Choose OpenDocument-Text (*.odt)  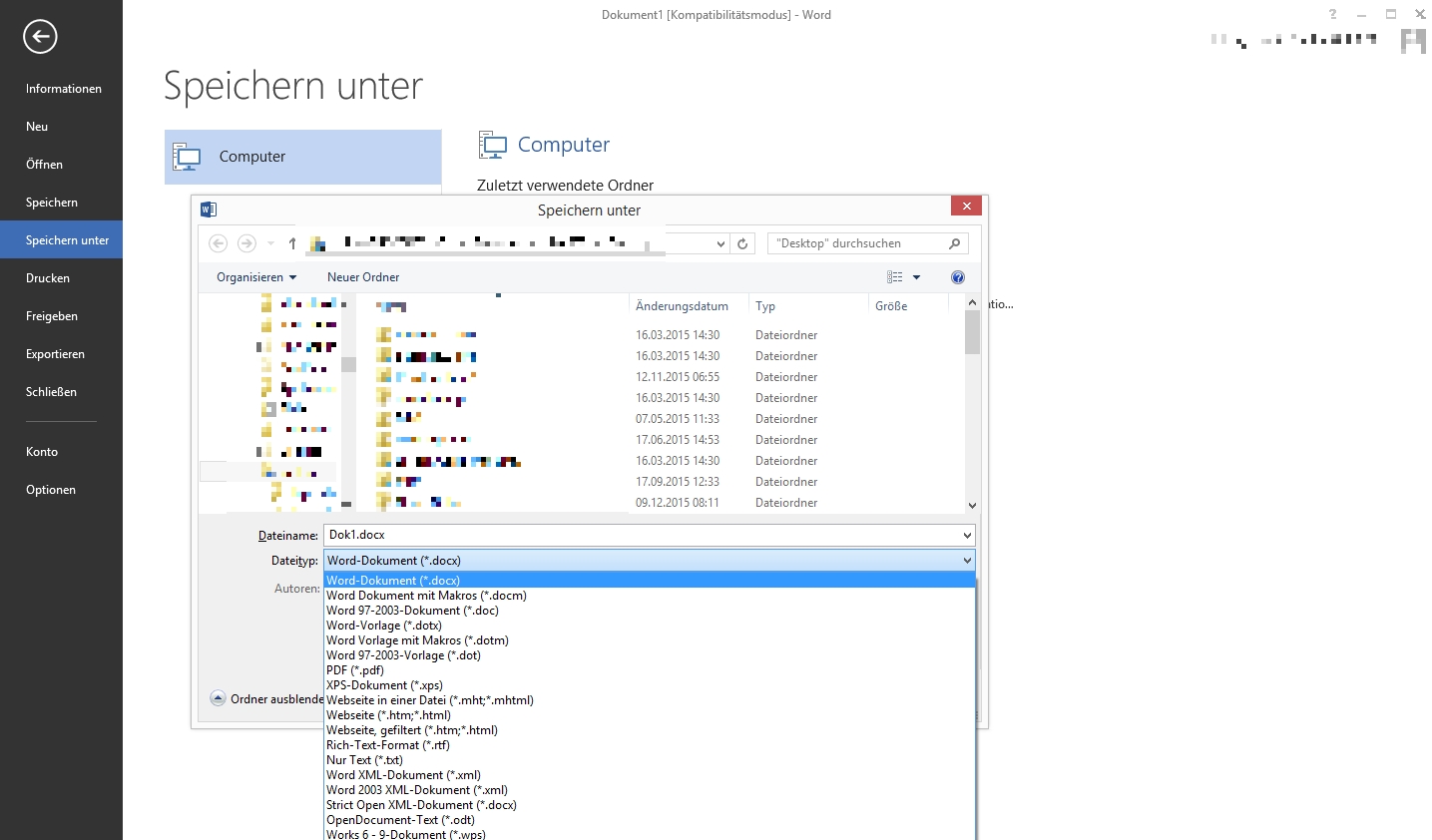pyautogui.click(x=649, y=820)
